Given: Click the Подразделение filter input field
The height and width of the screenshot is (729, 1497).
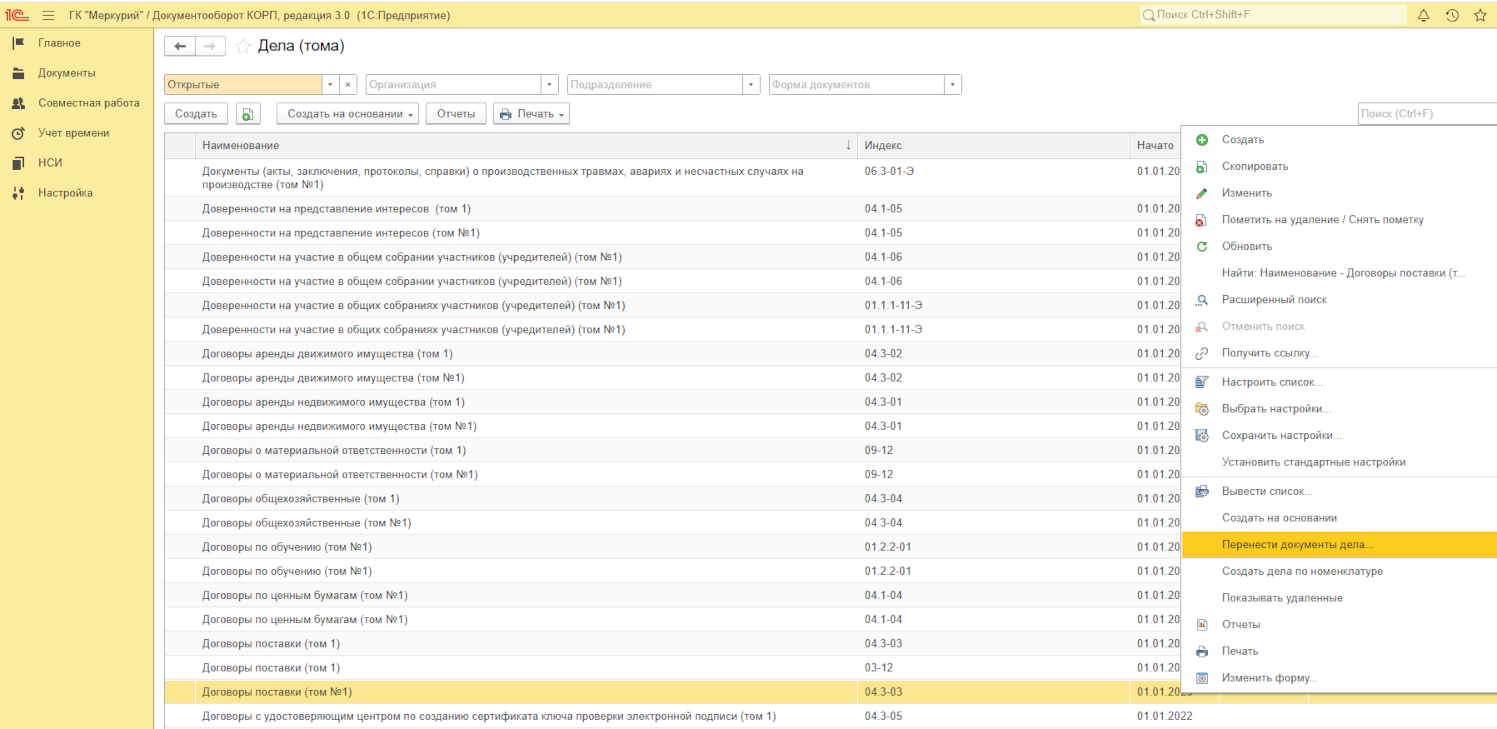Looking at the screenshot, I should click(x=654, y=85).
